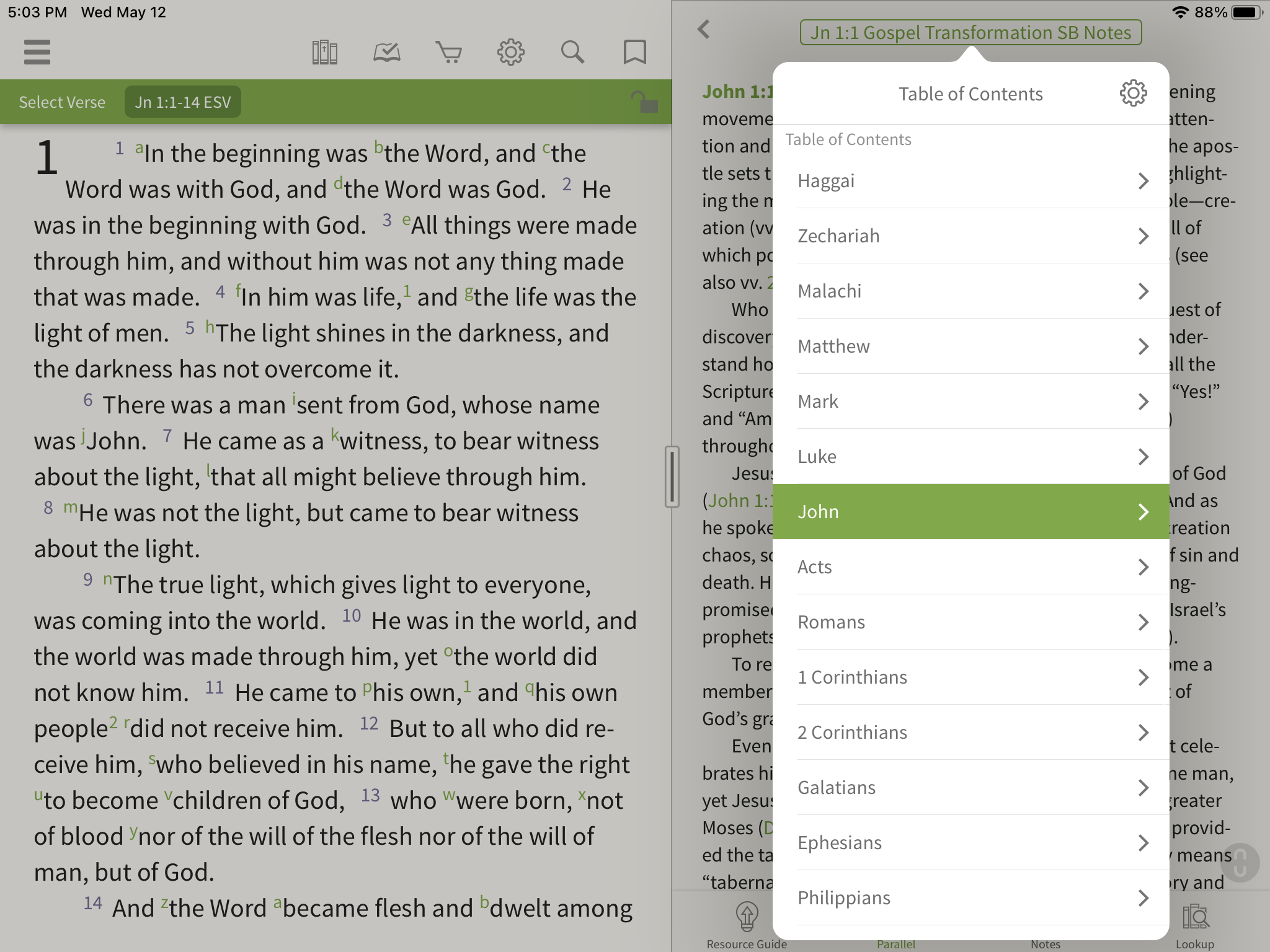Check the battery indicator in the status bar

(1246, 12)
